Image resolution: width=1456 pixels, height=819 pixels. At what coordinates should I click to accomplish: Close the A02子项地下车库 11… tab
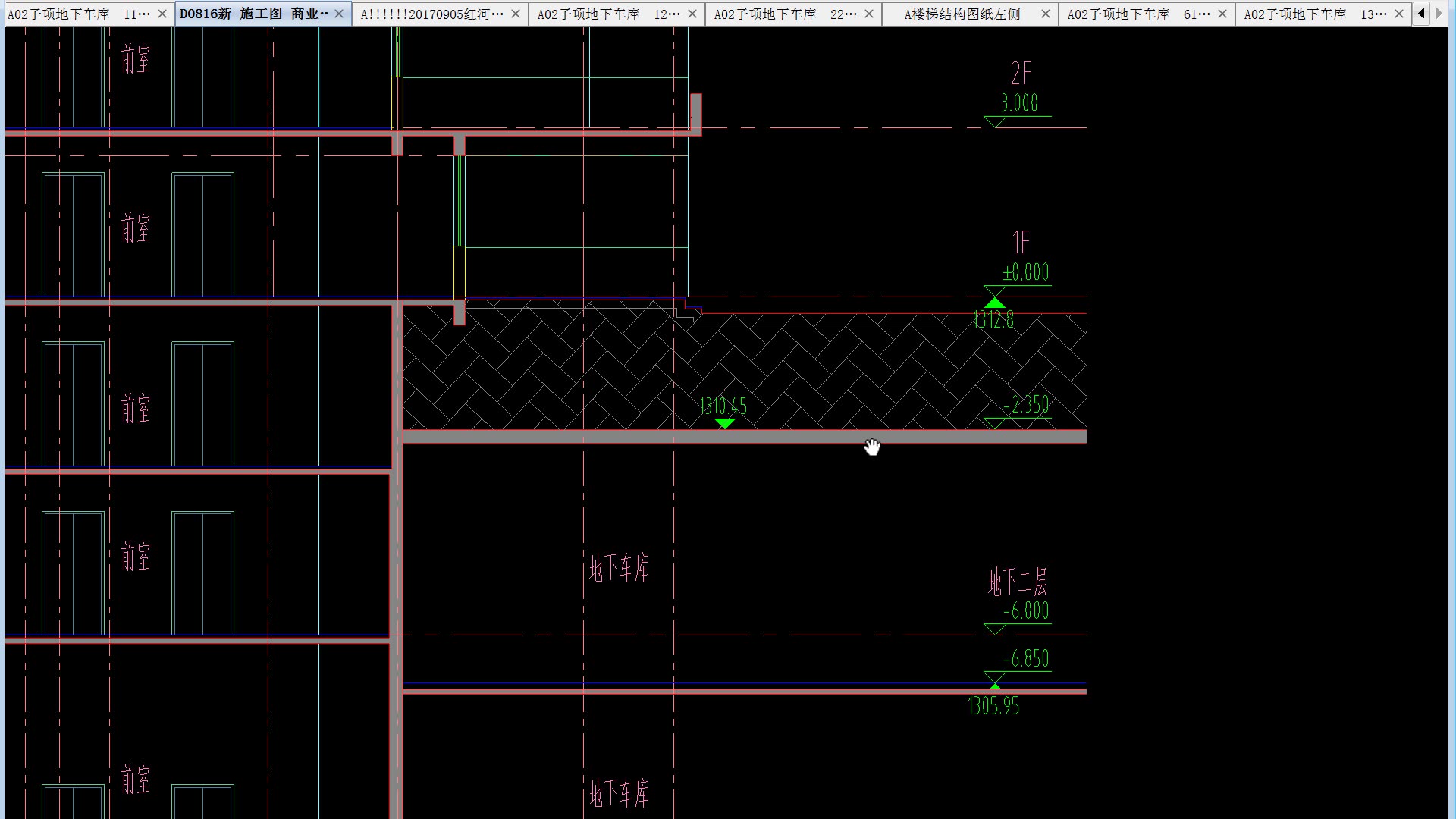[162, 14]
